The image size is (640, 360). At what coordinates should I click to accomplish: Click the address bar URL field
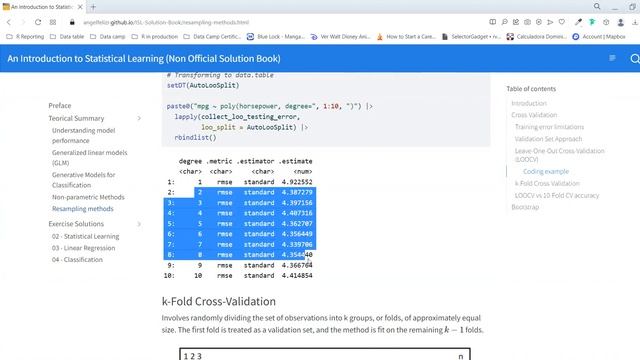[x=166, y=22]
